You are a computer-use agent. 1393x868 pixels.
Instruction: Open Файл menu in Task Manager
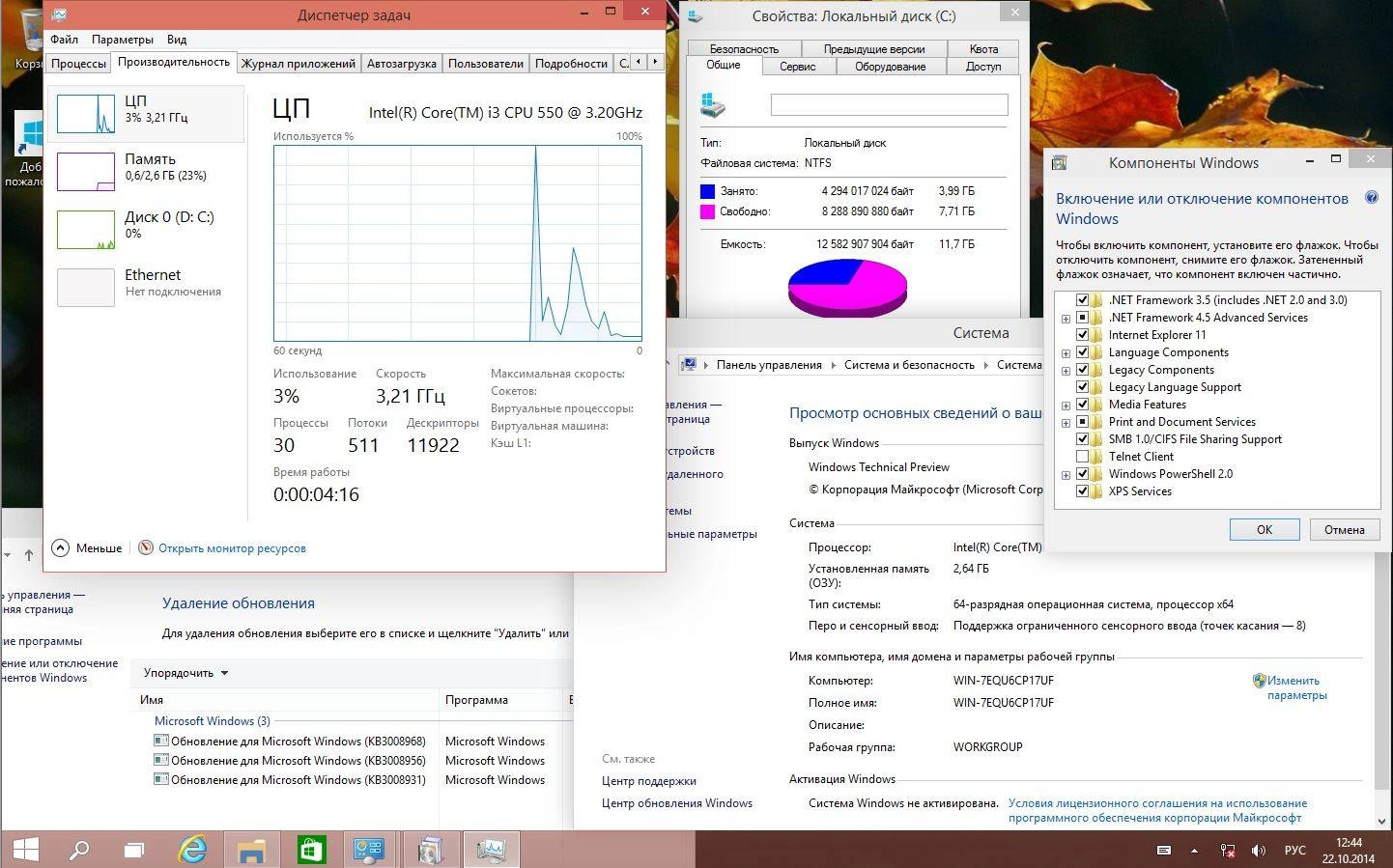pyautogui.click(x=65, y=40)
